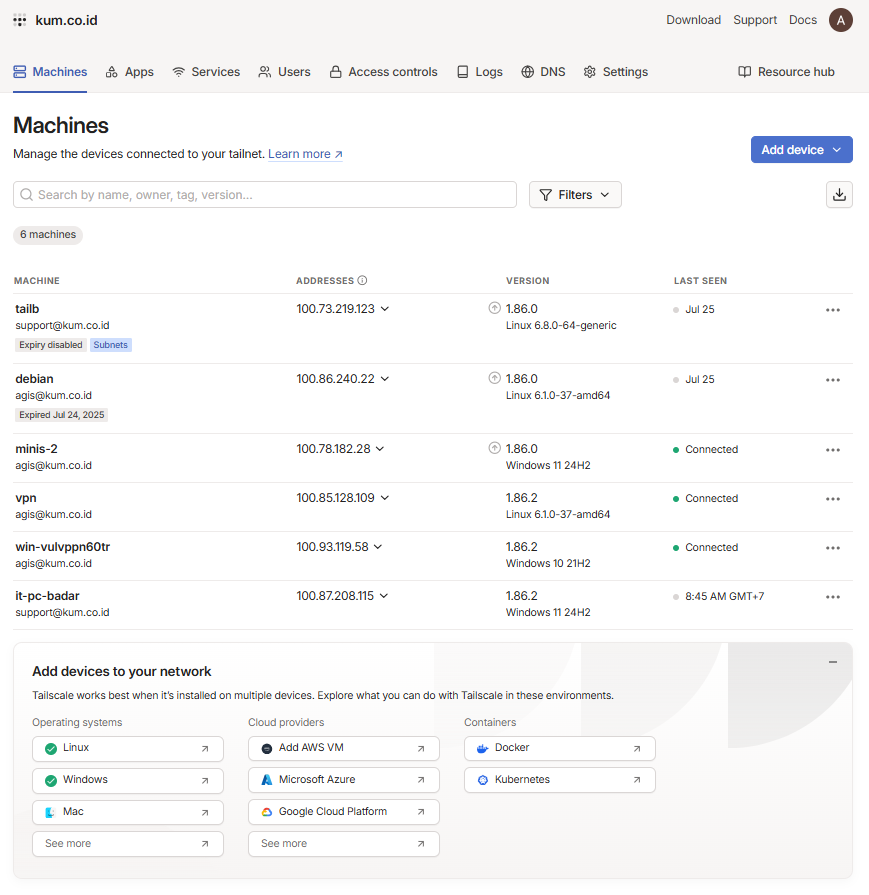Open the Resource hub
This screenshot has width=869, height=895.
786,72
